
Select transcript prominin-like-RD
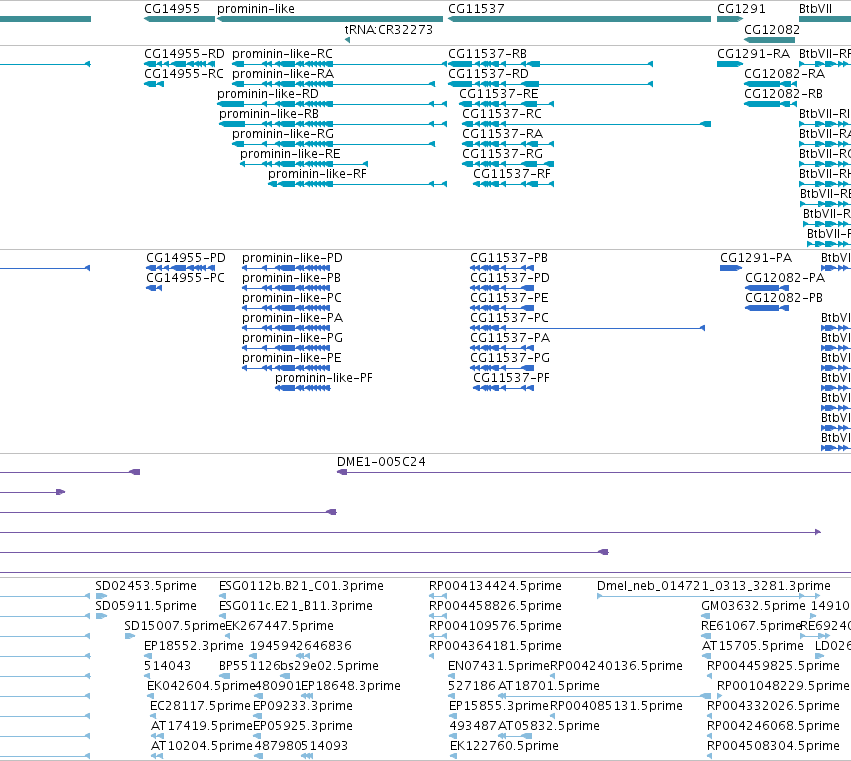point(332,104)
